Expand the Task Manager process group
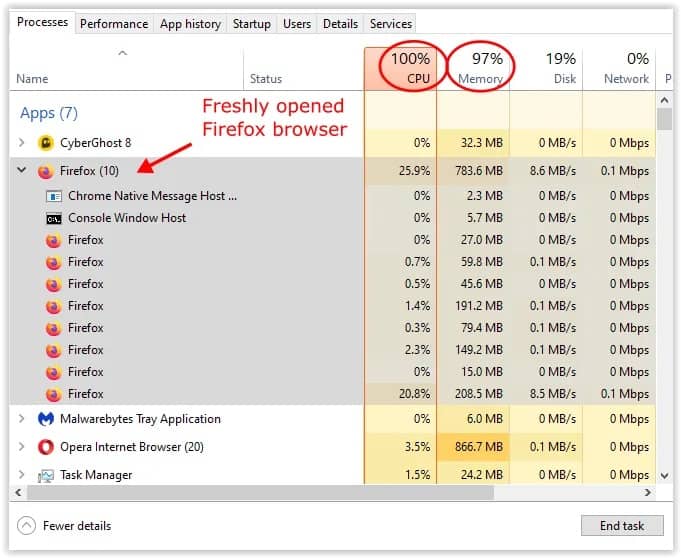Image resolution: width=681 pixels, height=558 pixels. point(21,475)
